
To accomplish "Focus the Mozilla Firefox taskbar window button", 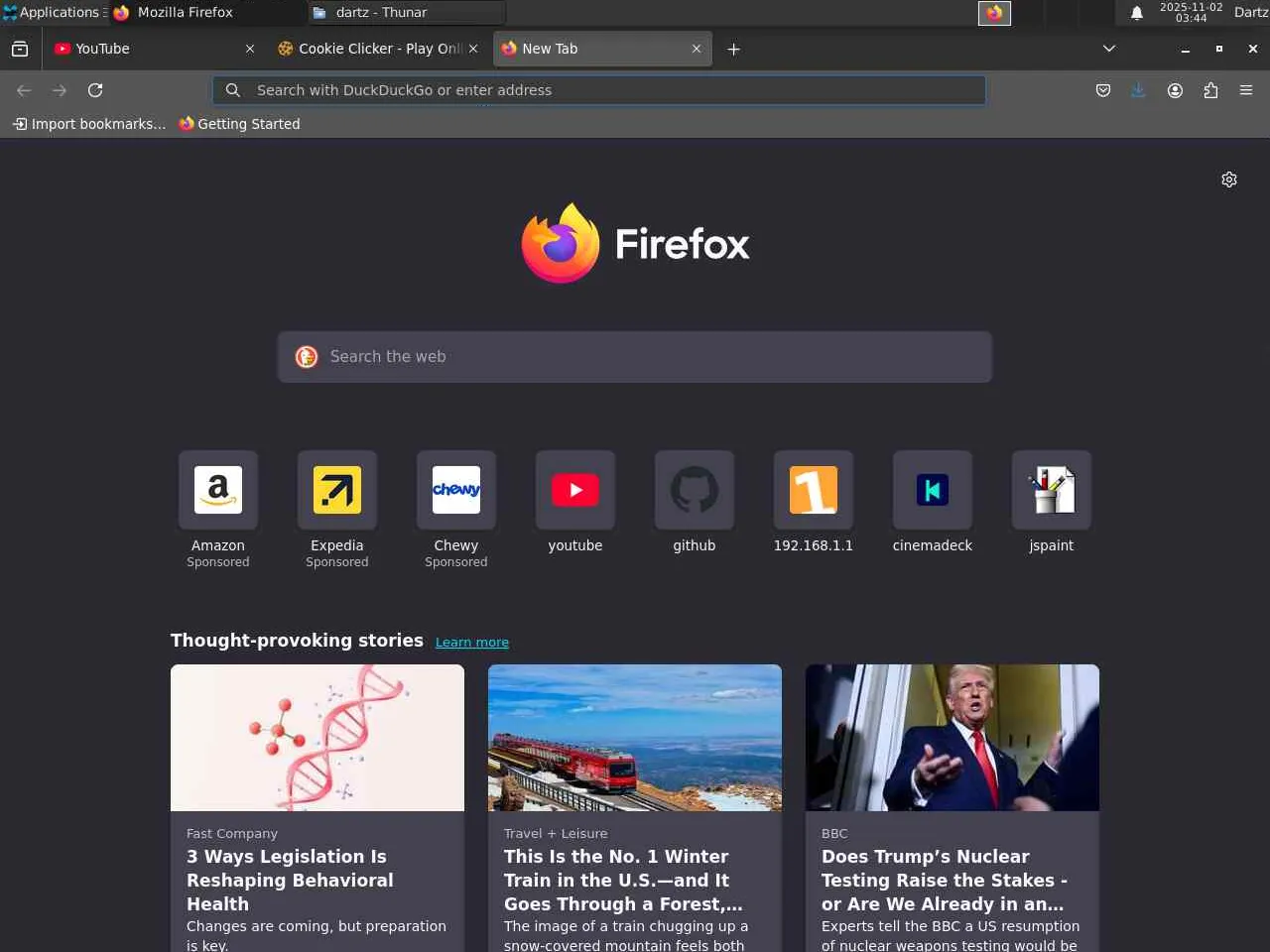I will click(206, 13).
